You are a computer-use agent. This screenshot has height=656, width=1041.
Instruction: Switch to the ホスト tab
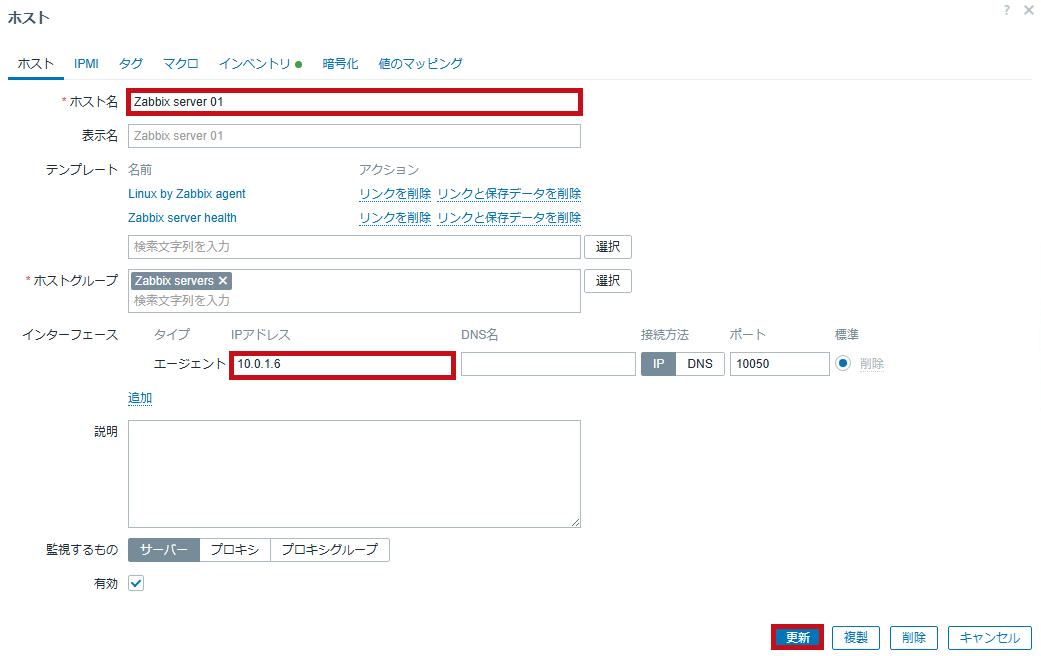click(x=35, y=64)
